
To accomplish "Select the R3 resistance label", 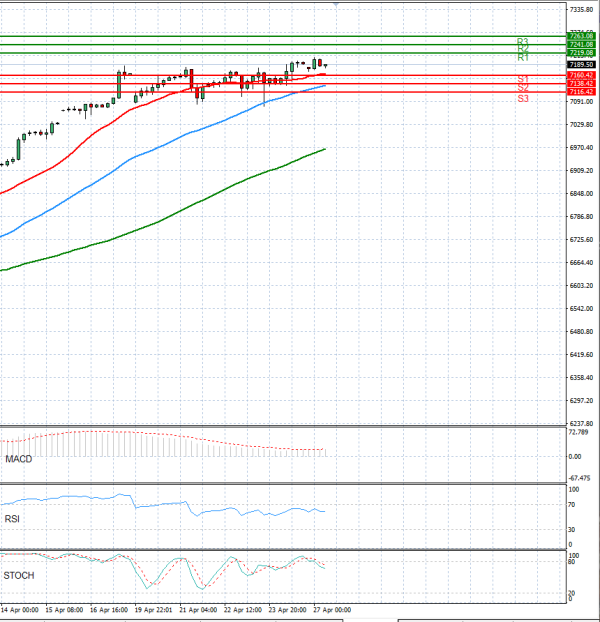I will click(x=522, y=41).
